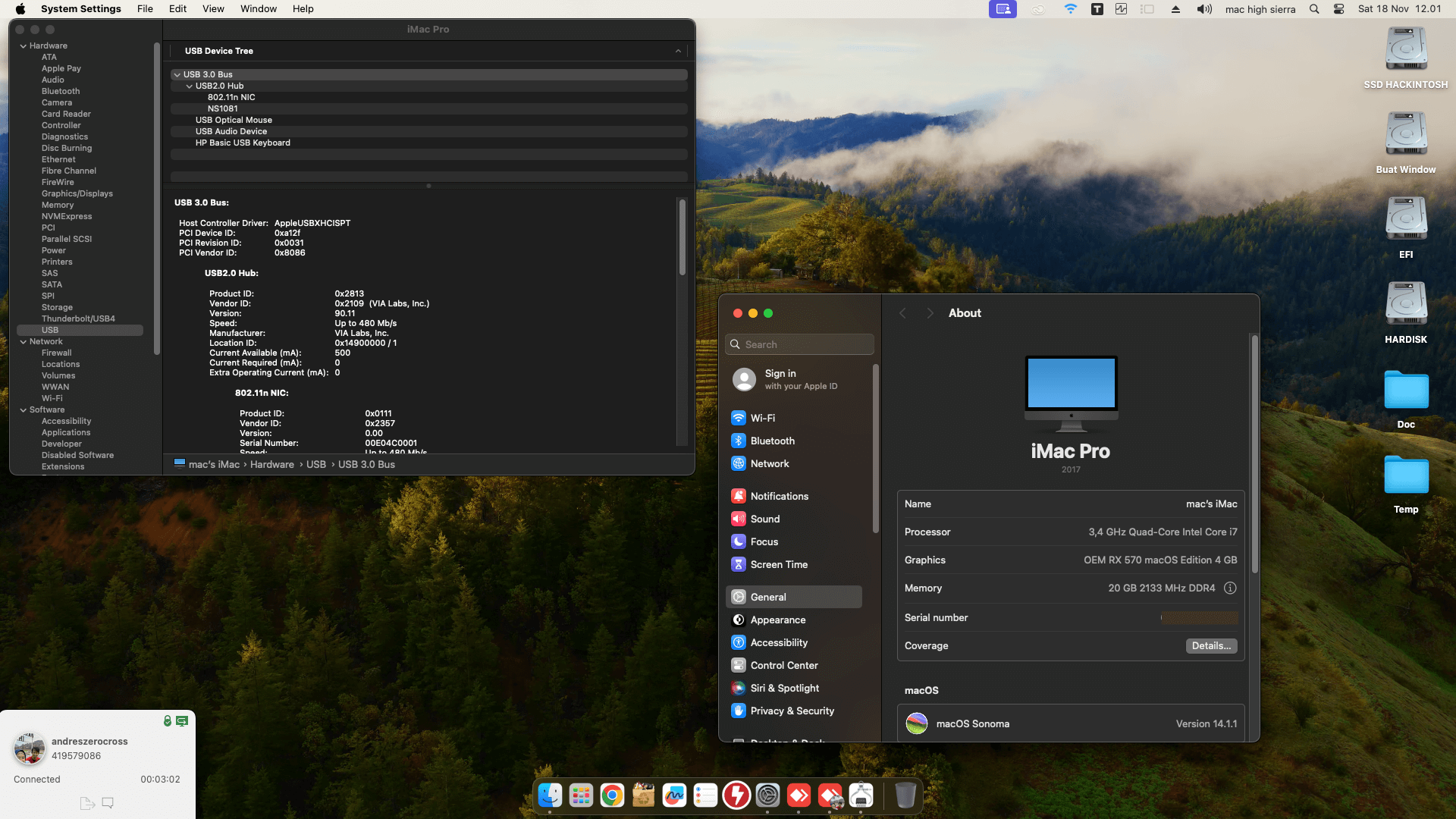The height and width of the screenshot is (819, 1456).
Task: Select Graphics/Displays in hardware list
Action: tap(77, 194)
